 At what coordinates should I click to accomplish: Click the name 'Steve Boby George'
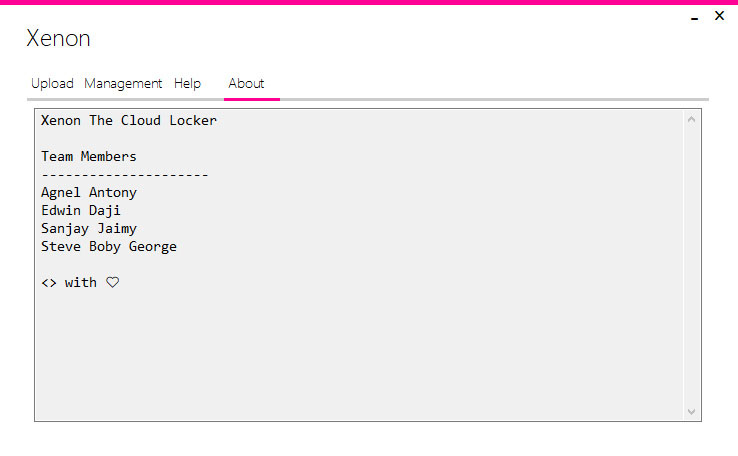coord(109,247)
